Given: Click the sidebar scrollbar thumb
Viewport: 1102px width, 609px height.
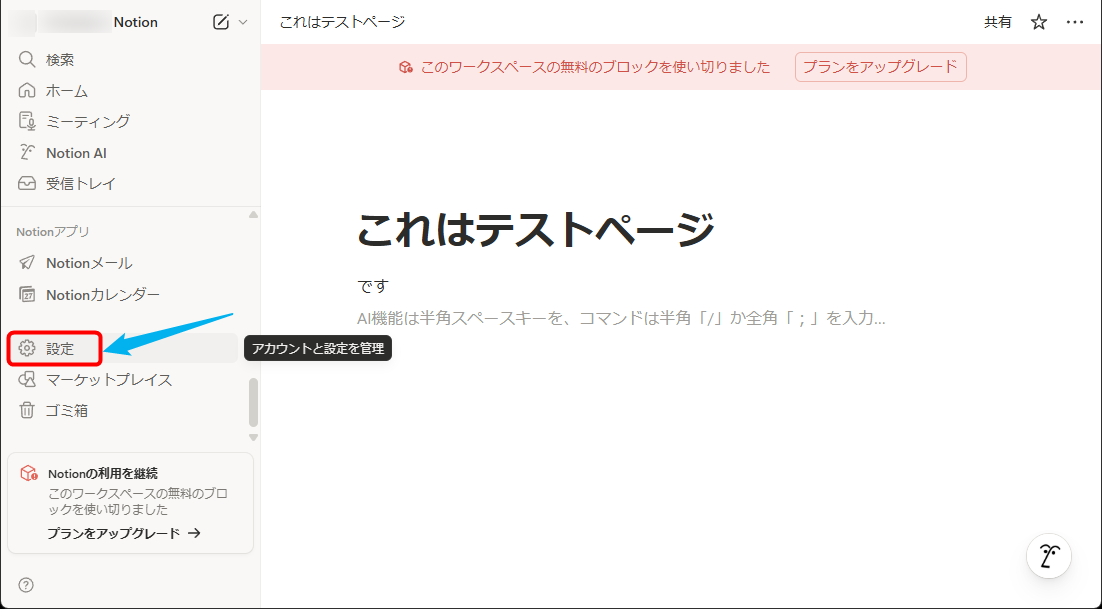Looking at the screenshot, I should [x=253, y=402].
